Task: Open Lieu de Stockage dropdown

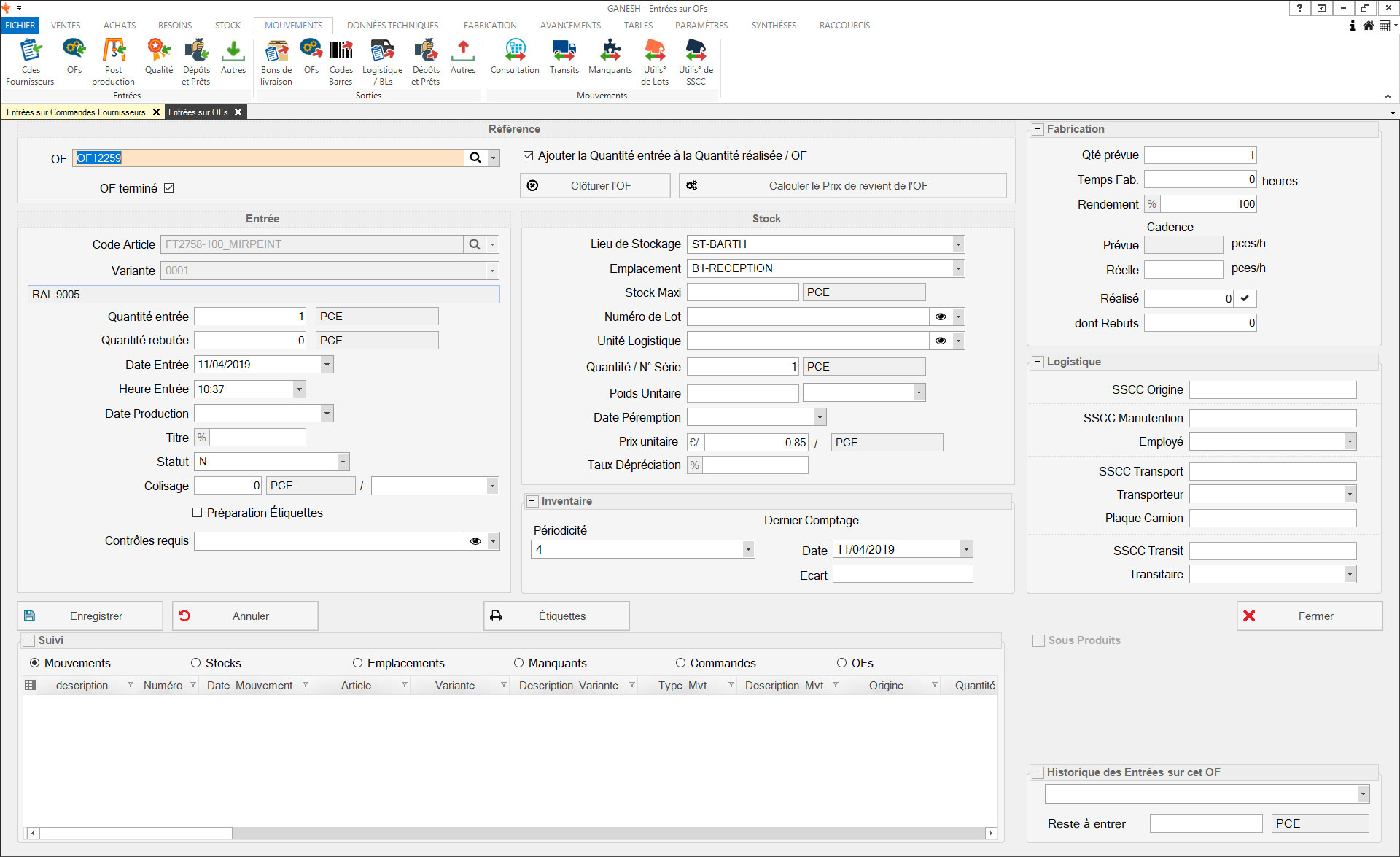Action: 958,244
